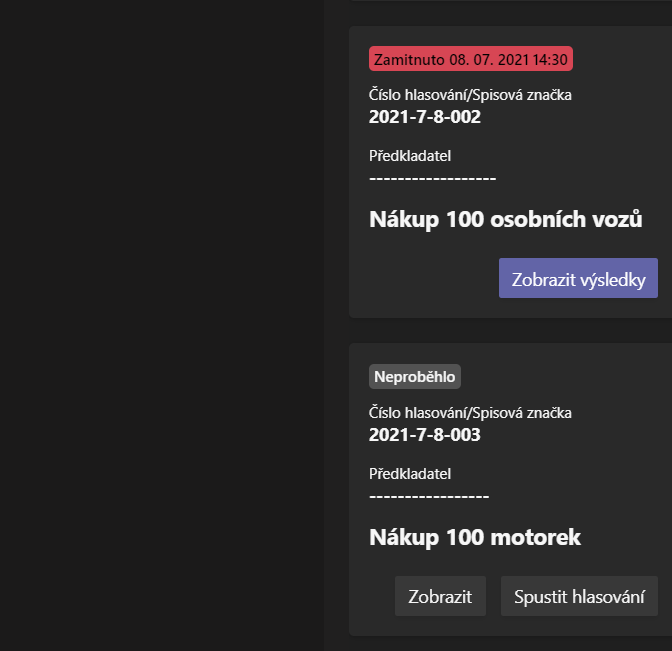Select the vote number 2021-7-8-003
The height and width of the screenshot is (651, 672).
point(425,435)
